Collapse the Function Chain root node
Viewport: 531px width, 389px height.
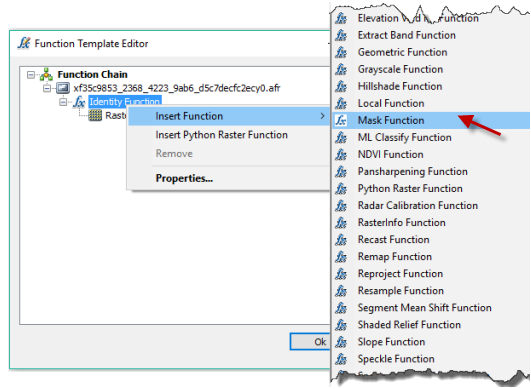(x=31, y=74)
